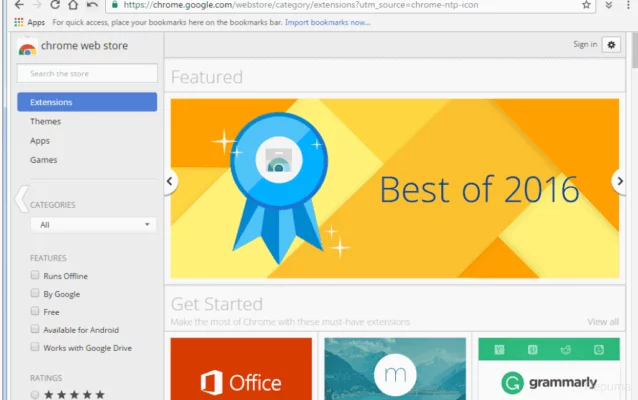Open the Momentum 'm' extension tile
The height and width of the screenshot is (400, 638).
coord(395,369)
